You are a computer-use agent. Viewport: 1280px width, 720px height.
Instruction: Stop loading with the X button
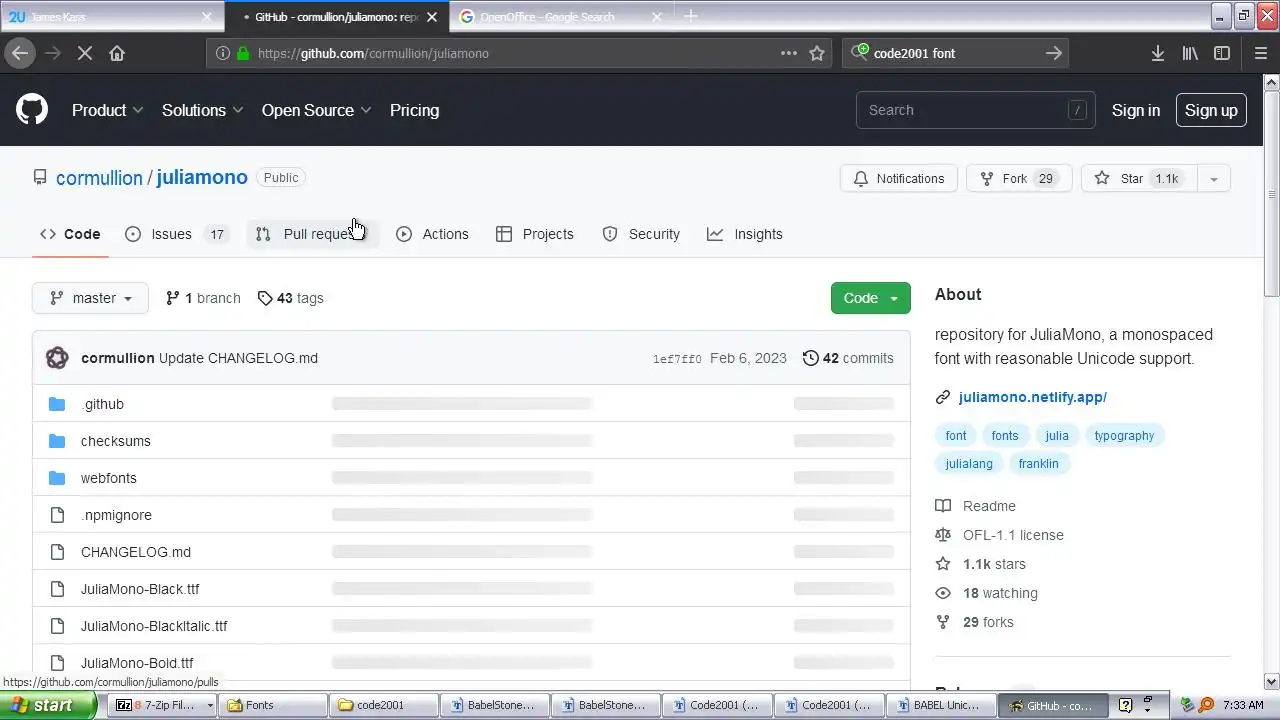[x=85, y=53]
